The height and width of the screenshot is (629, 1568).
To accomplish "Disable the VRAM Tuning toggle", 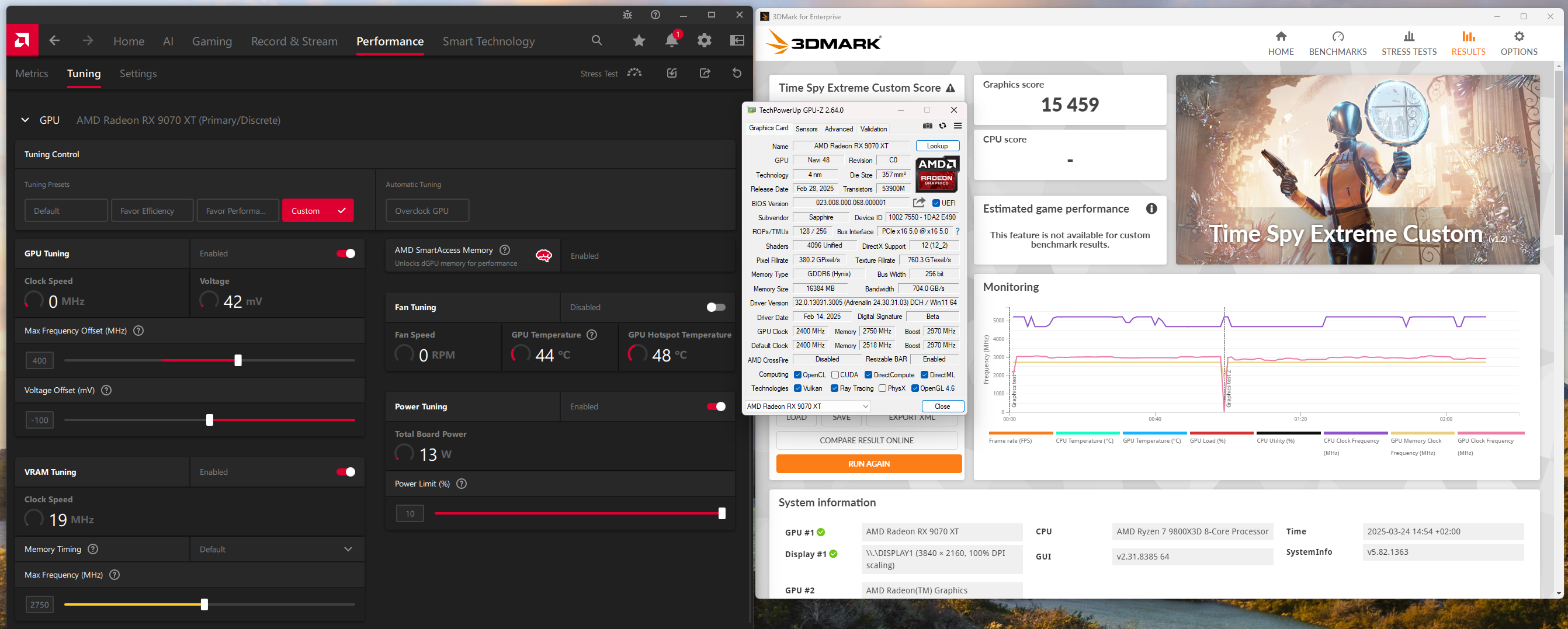I will pos(346,472).
